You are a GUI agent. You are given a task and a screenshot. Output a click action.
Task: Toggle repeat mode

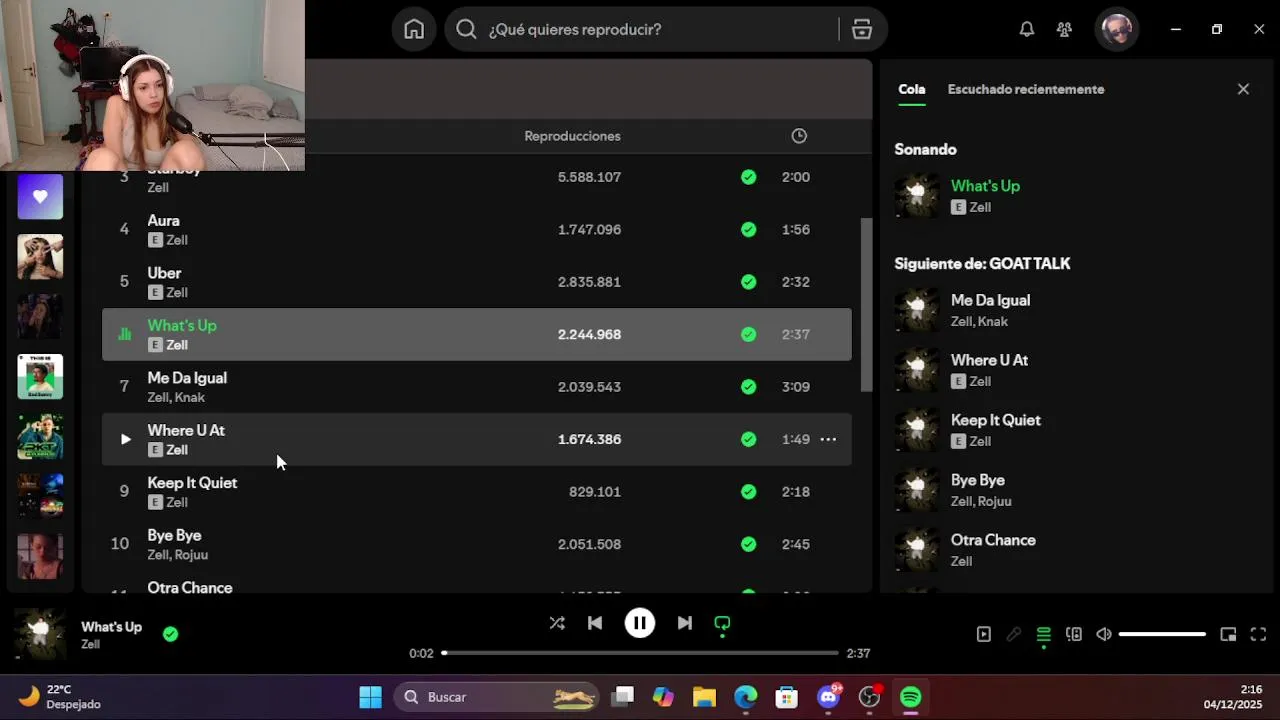[x=722, y=623]
